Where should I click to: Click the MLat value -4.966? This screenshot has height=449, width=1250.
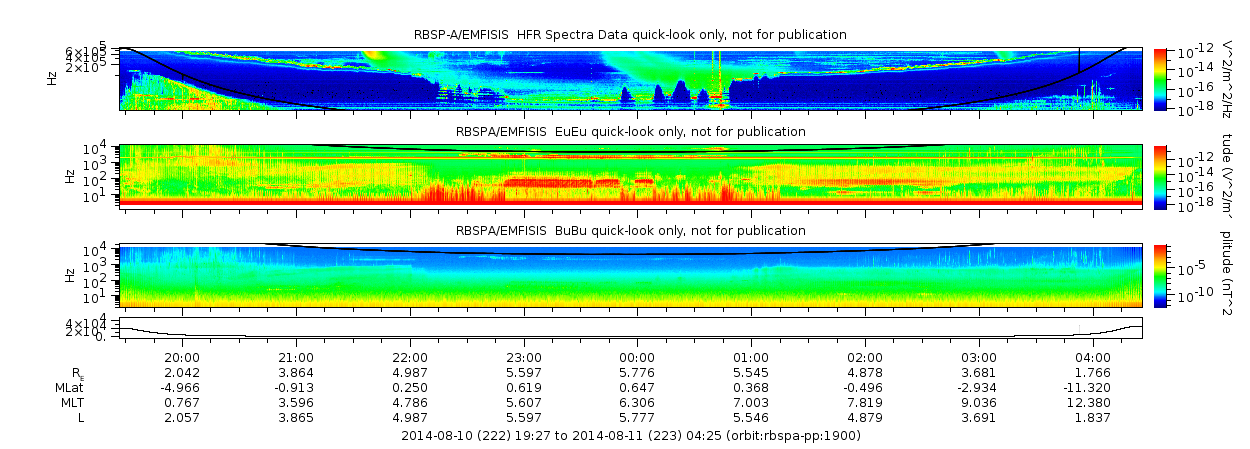point(180,387)
